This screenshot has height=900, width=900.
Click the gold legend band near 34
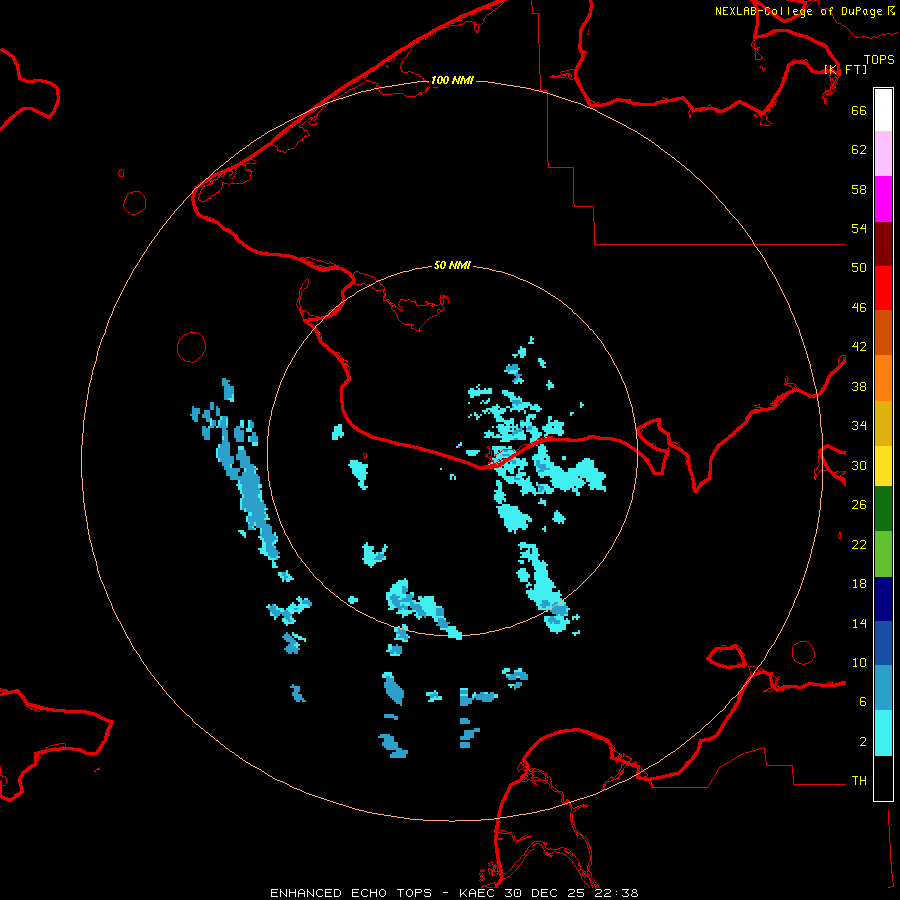tap(883, 423)
